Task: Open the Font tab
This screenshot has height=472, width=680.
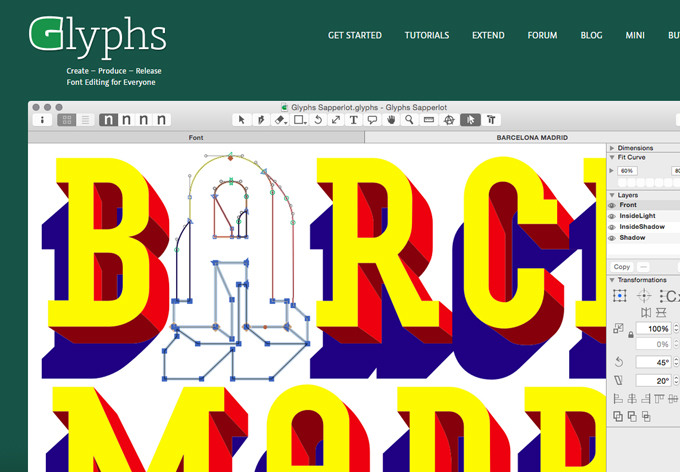Action: [196, 138]
